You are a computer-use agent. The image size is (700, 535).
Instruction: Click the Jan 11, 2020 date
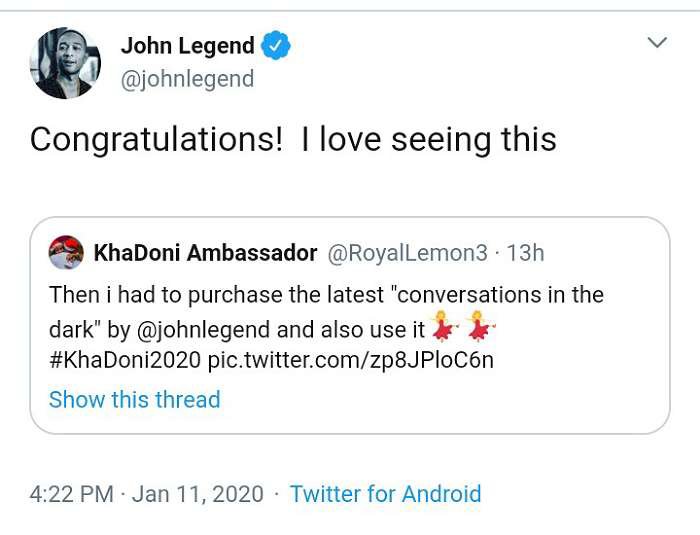[198, 494]
